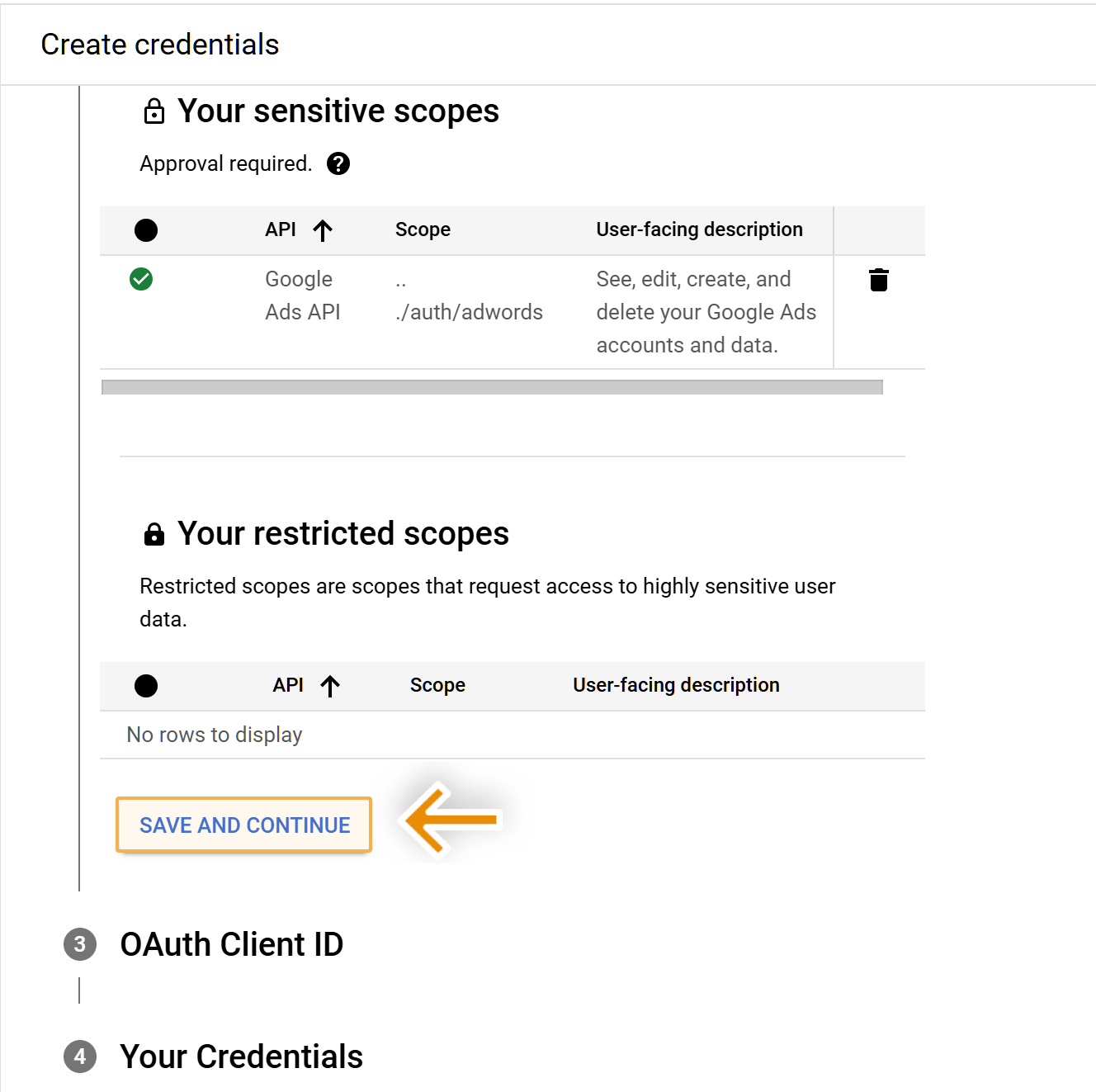Click API sort arrow in sensitive scopes table
This screenshot has width=1096, height=1092.
pos(323,230)
